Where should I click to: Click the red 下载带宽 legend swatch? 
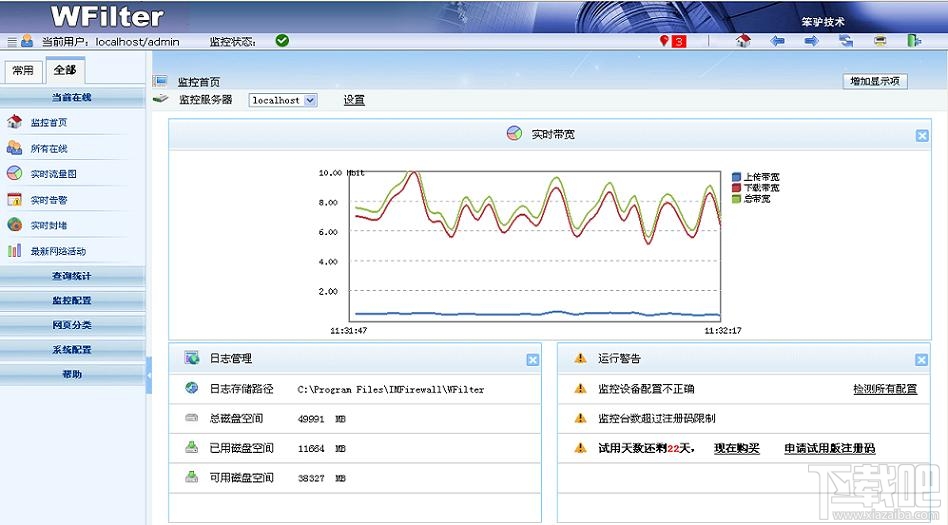[x=736, y=188]
